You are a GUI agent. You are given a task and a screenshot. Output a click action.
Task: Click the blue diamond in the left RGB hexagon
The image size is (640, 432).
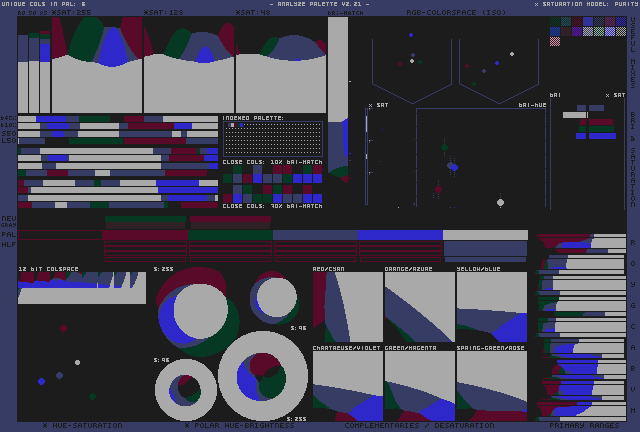click(411, 35)
